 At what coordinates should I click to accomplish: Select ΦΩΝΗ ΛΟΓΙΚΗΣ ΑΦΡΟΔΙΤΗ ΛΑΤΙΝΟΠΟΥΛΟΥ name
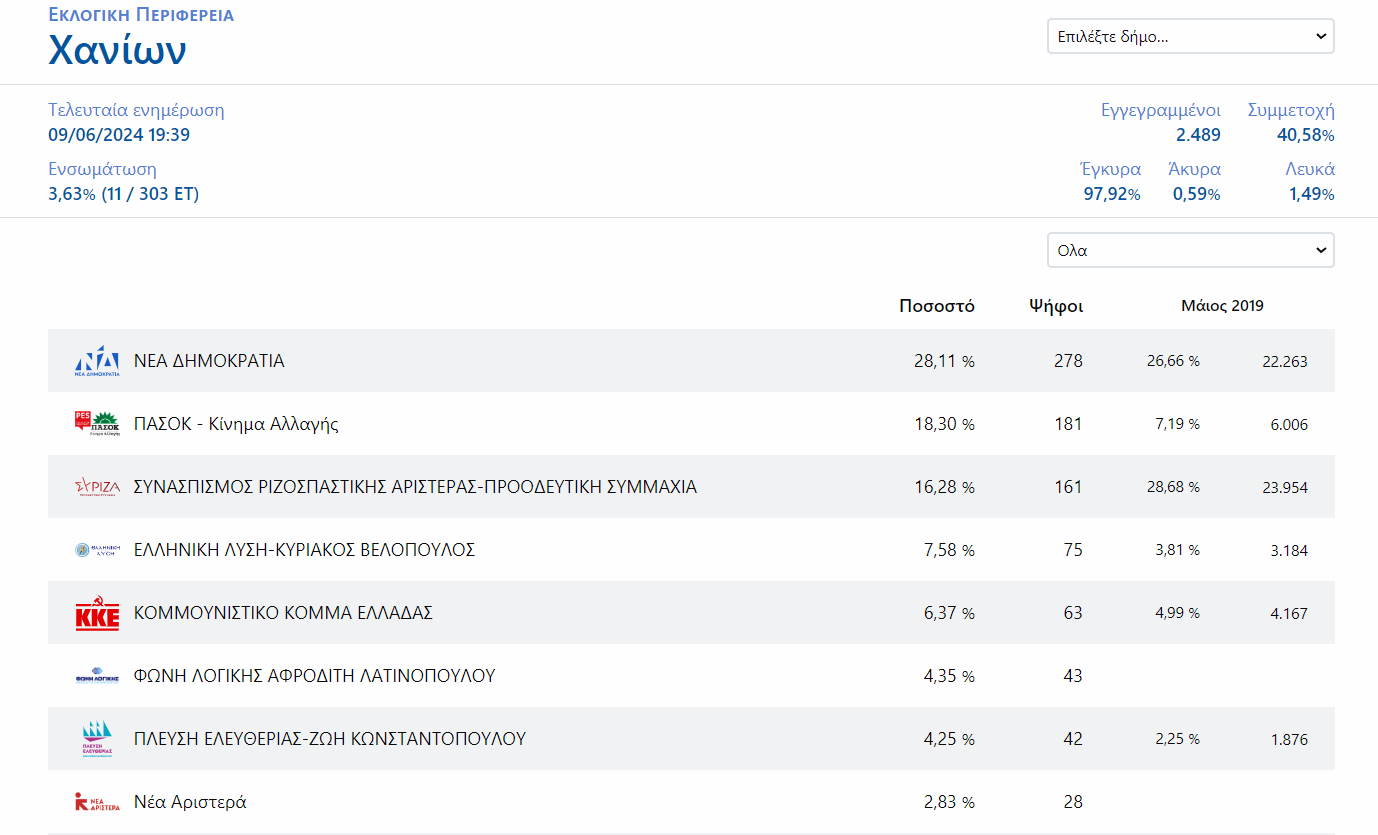tap(314, 676)
